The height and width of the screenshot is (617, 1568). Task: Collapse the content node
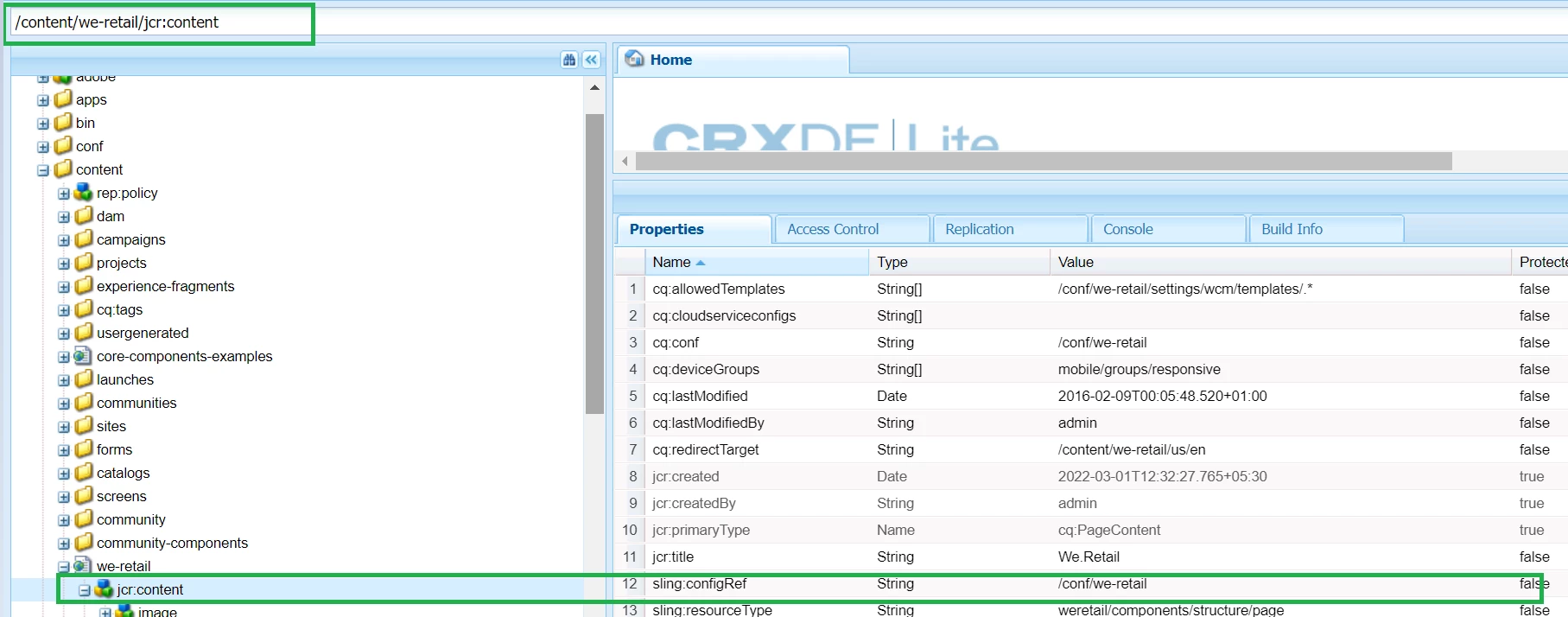43,170
